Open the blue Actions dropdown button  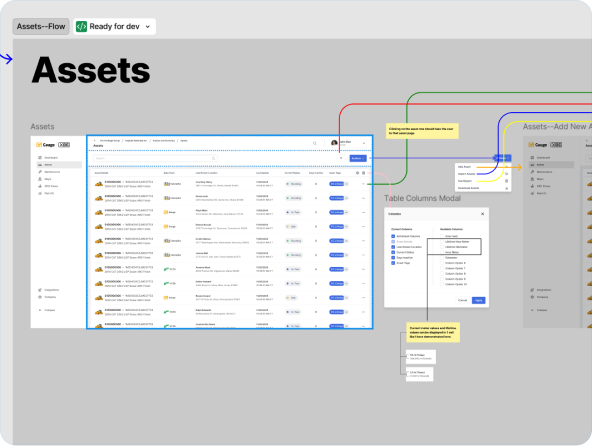(x=358, y=158)
